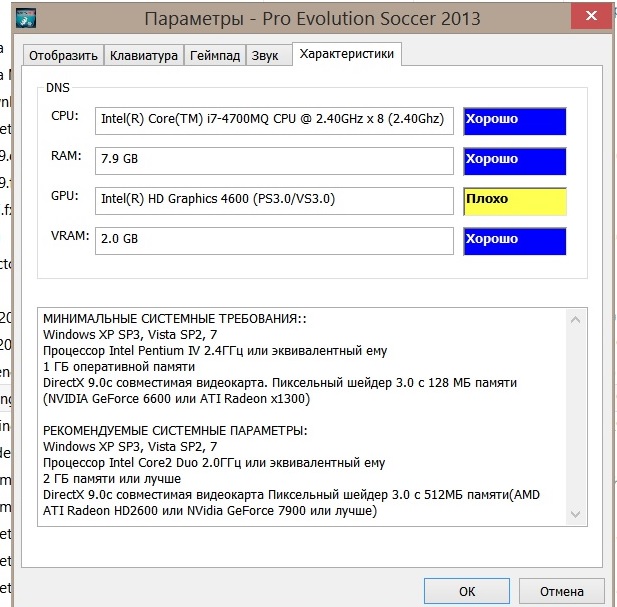Screen dimensions: 617x607
Task: Click the GPU: label
Action: tap(65, 196)
